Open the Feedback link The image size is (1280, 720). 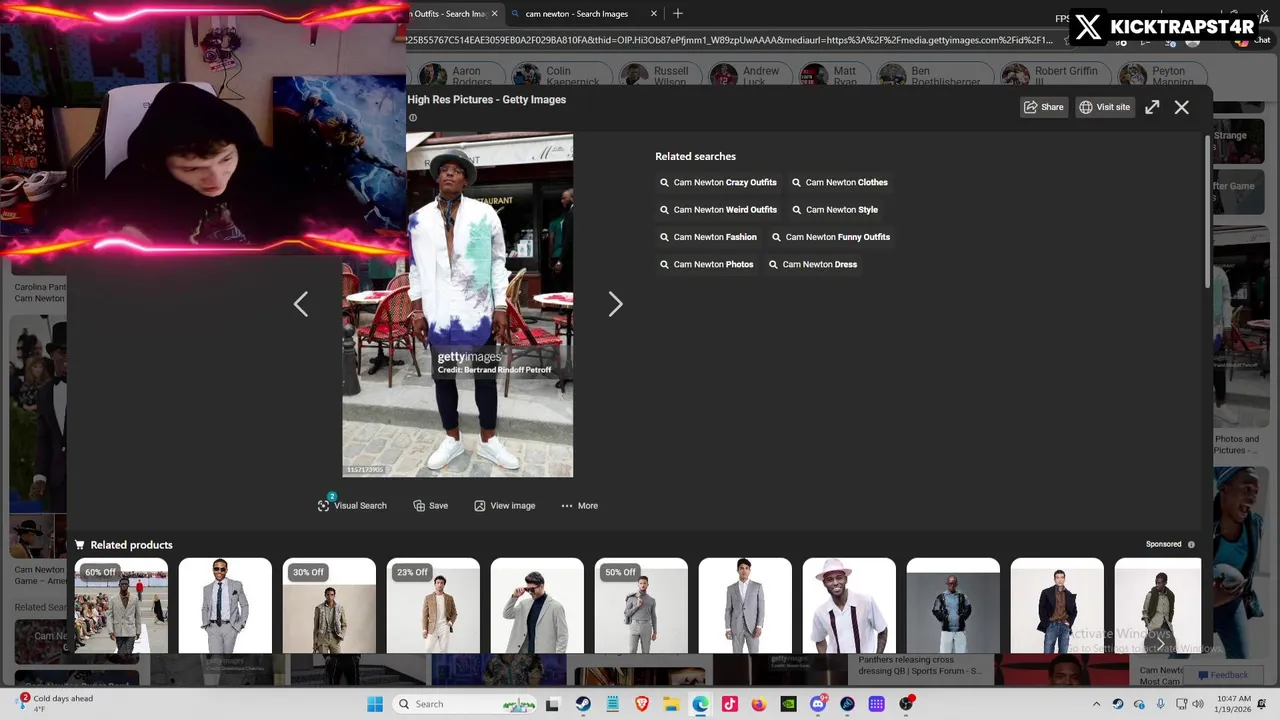pos(1223,675)
